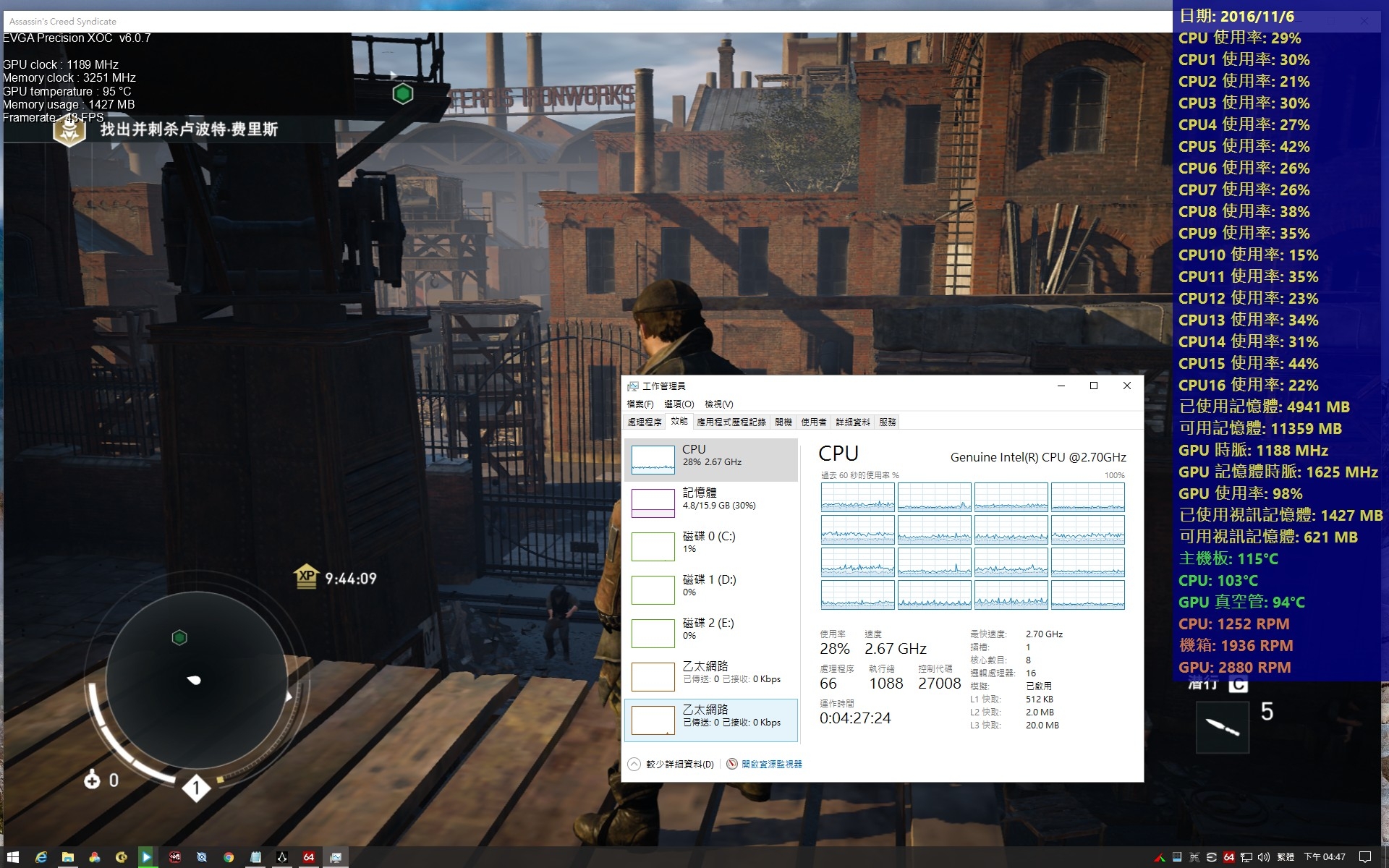Switch to Assassin's Creed taskbar icon
Screen dimensions: 1389x868
click(282, 857)
